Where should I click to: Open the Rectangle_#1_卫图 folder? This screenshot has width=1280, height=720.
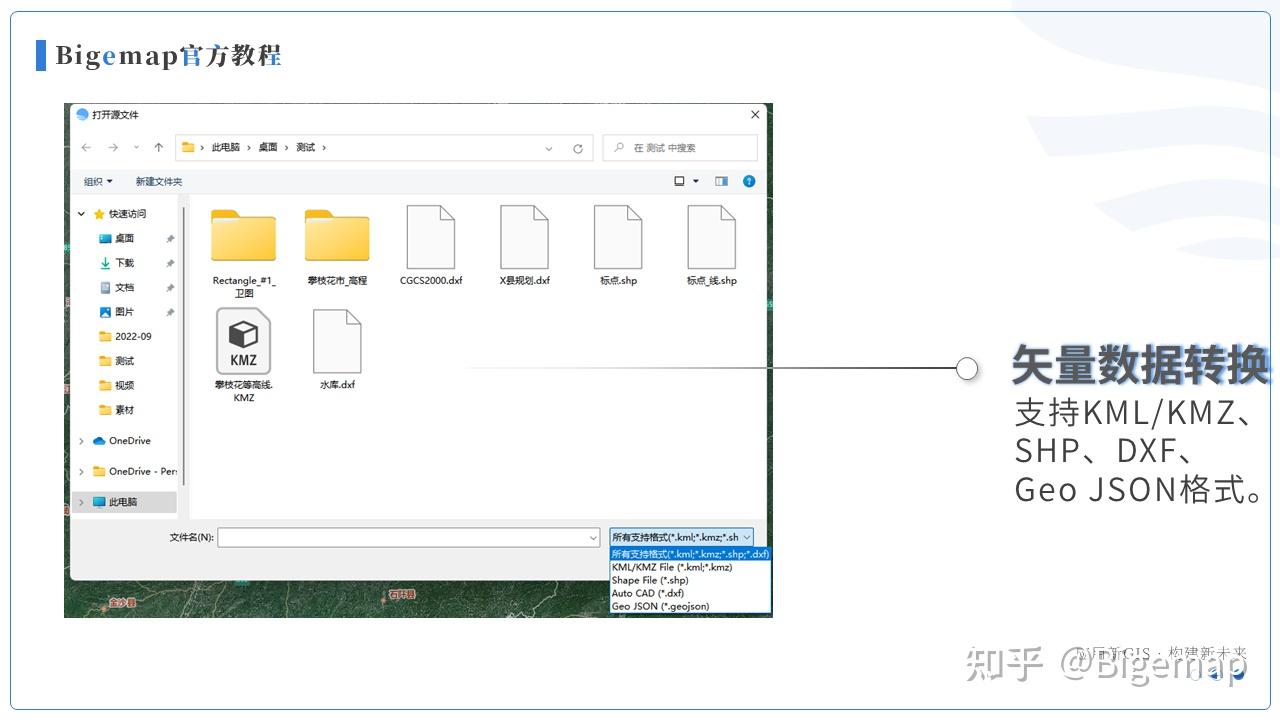coord(243,237)
